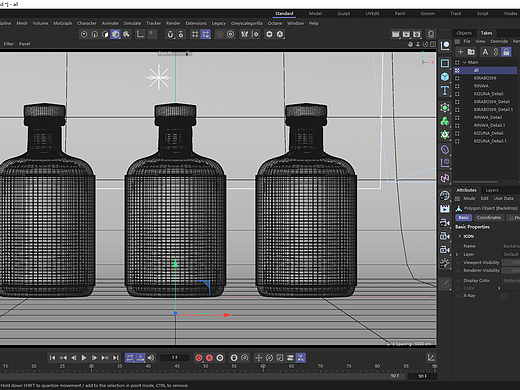Click the new take folder icon

(x=471, y=52)
